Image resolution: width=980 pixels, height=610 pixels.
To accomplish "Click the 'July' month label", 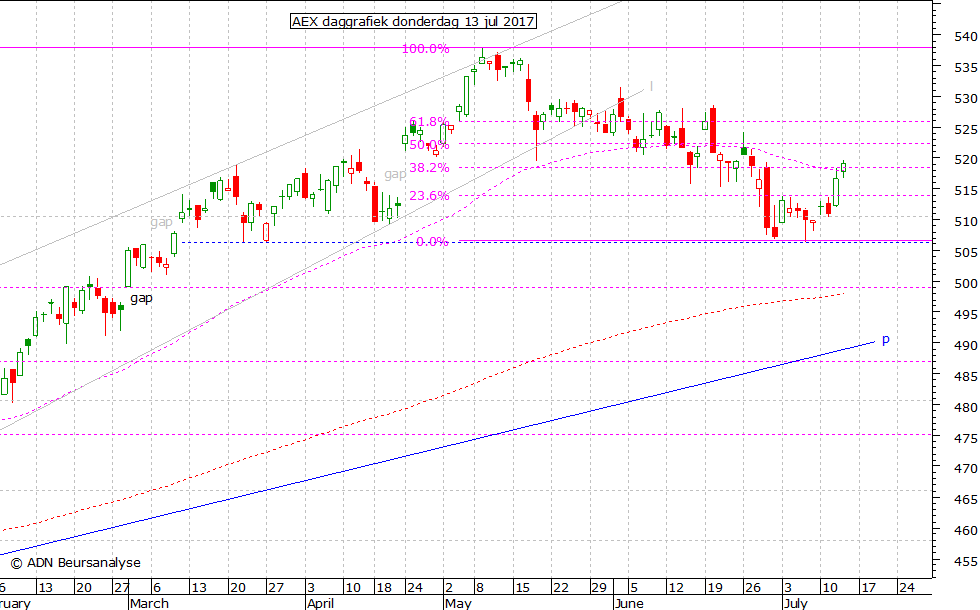I will [x=796, y=603].
